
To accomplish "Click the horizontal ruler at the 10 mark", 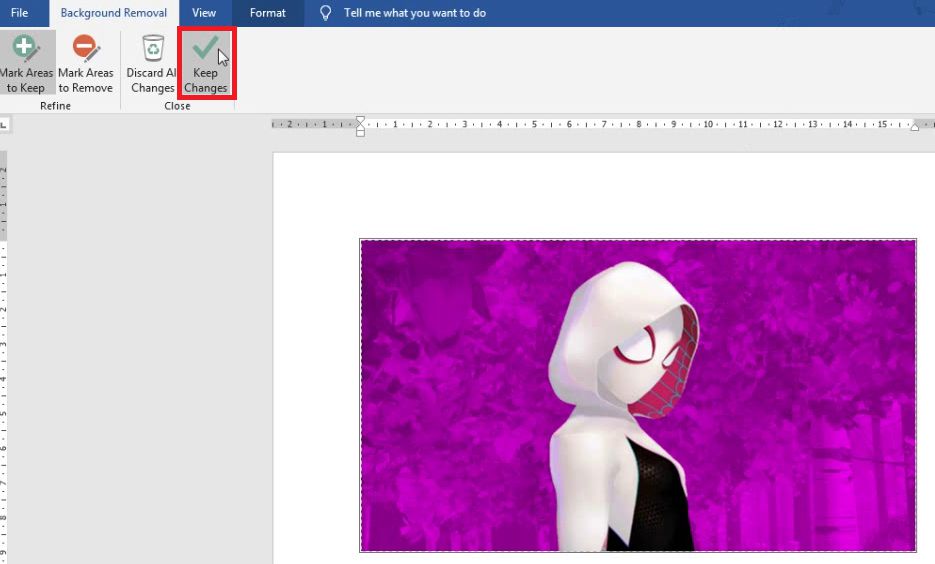I will (708, 125).
